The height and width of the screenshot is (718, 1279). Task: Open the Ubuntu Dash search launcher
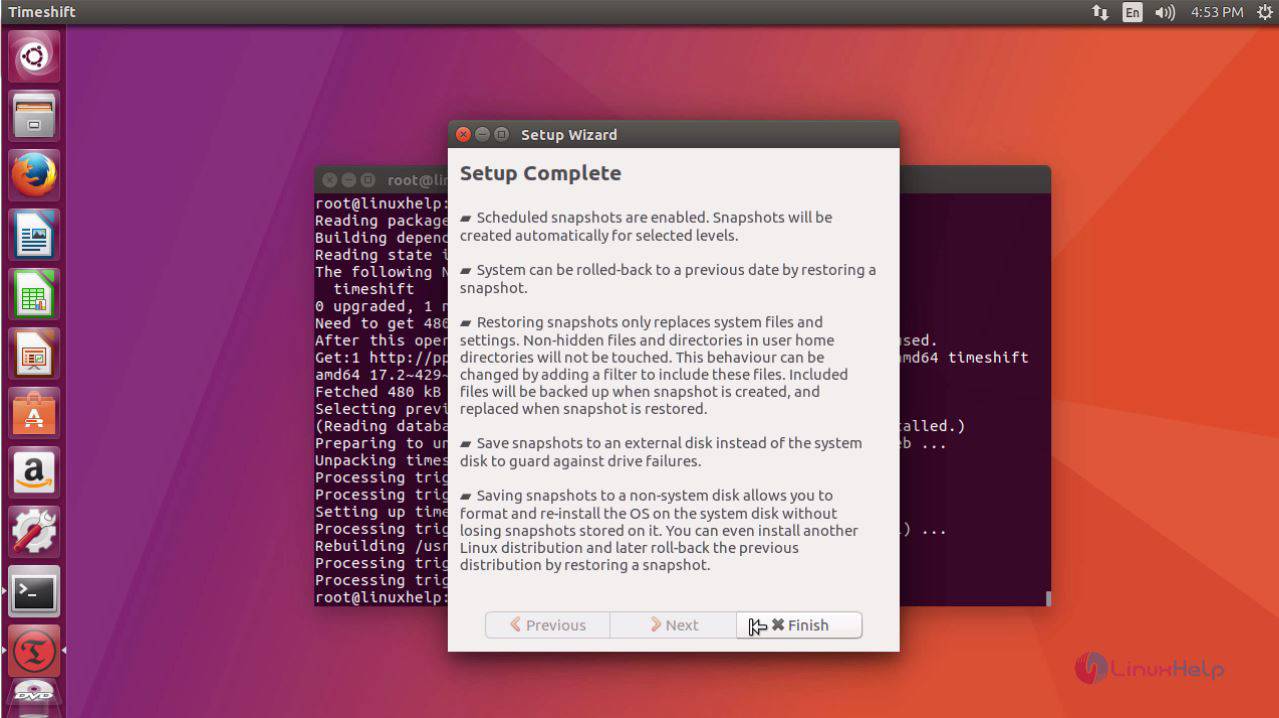pyautogui.click(x=34, y=57)
